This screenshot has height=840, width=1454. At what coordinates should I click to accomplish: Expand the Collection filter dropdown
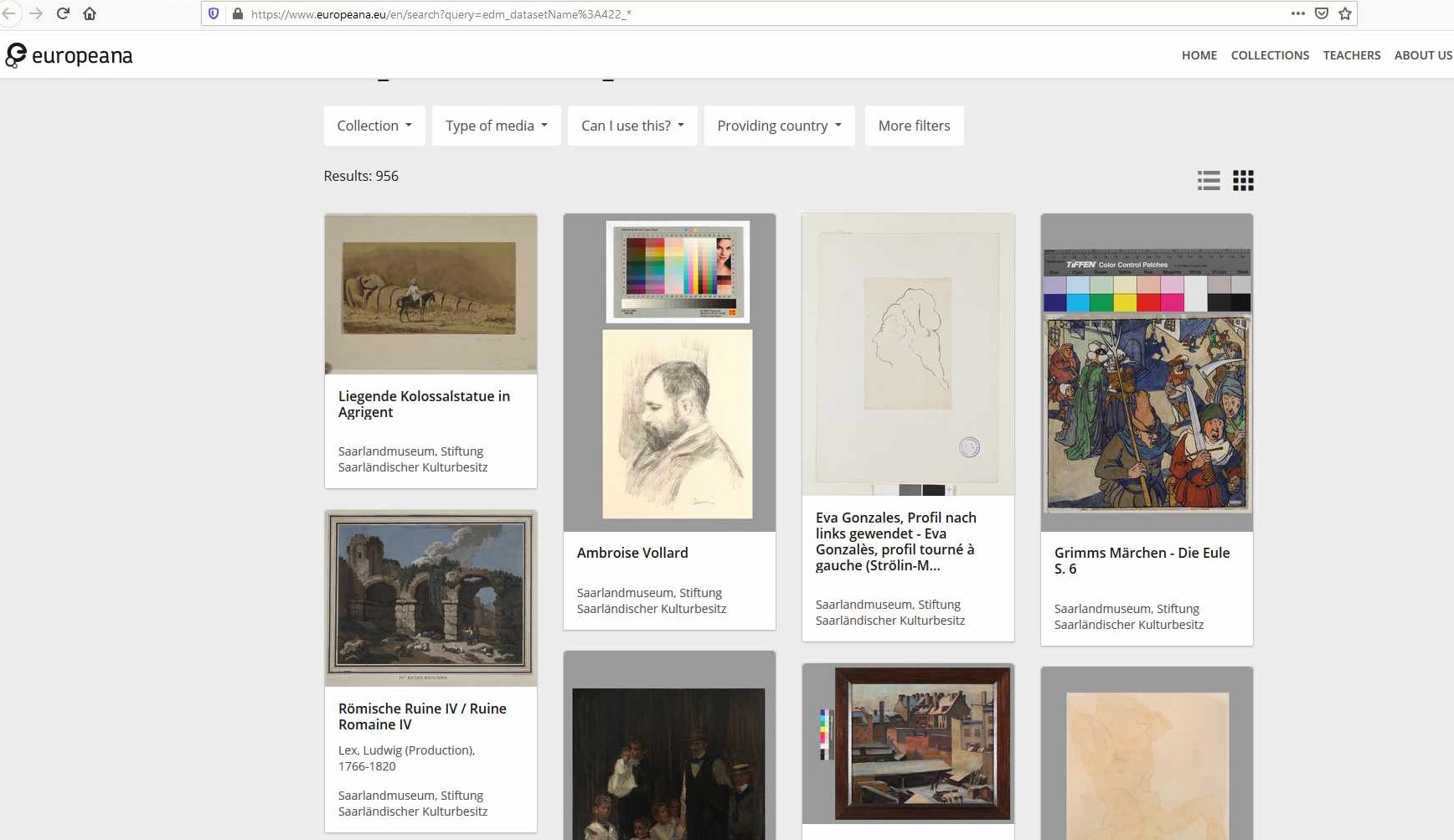click(374, 126)
